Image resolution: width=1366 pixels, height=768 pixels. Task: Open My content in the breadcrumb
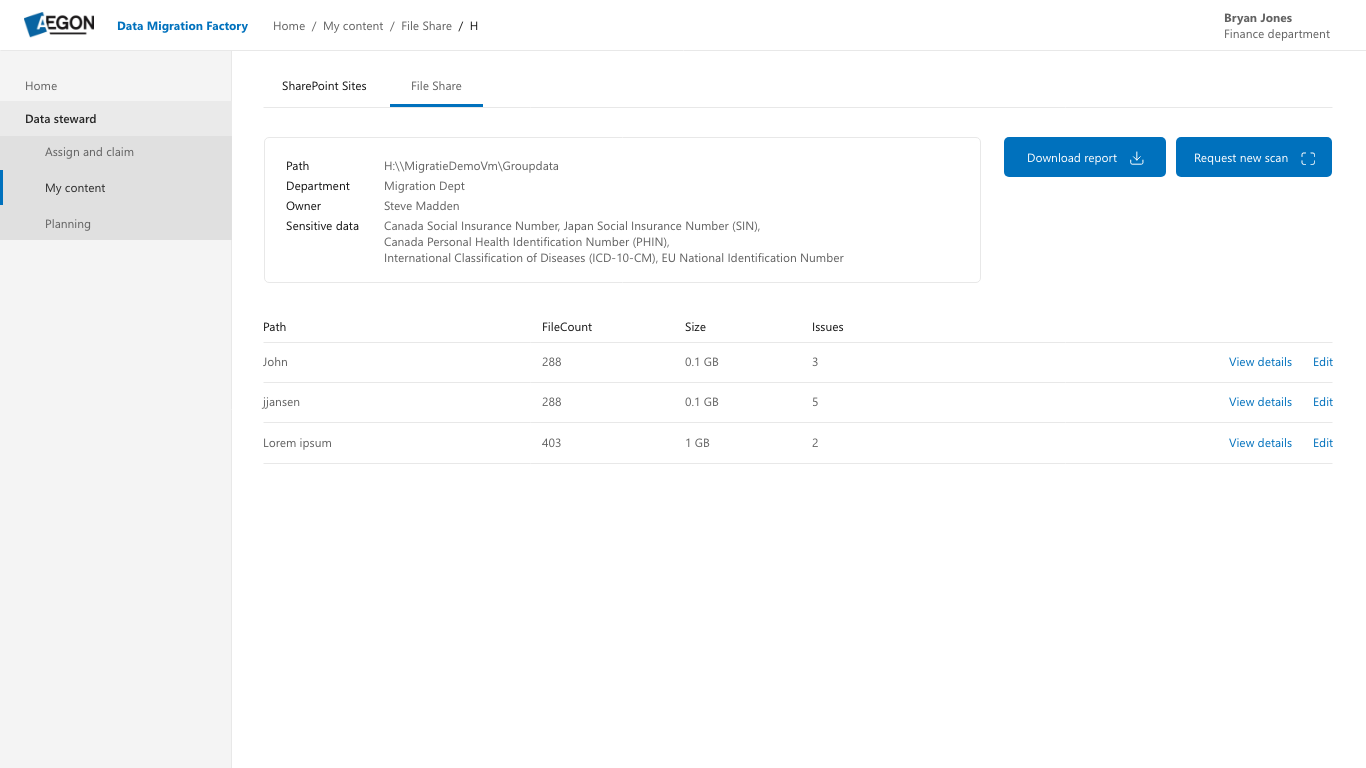coord(353,26)
